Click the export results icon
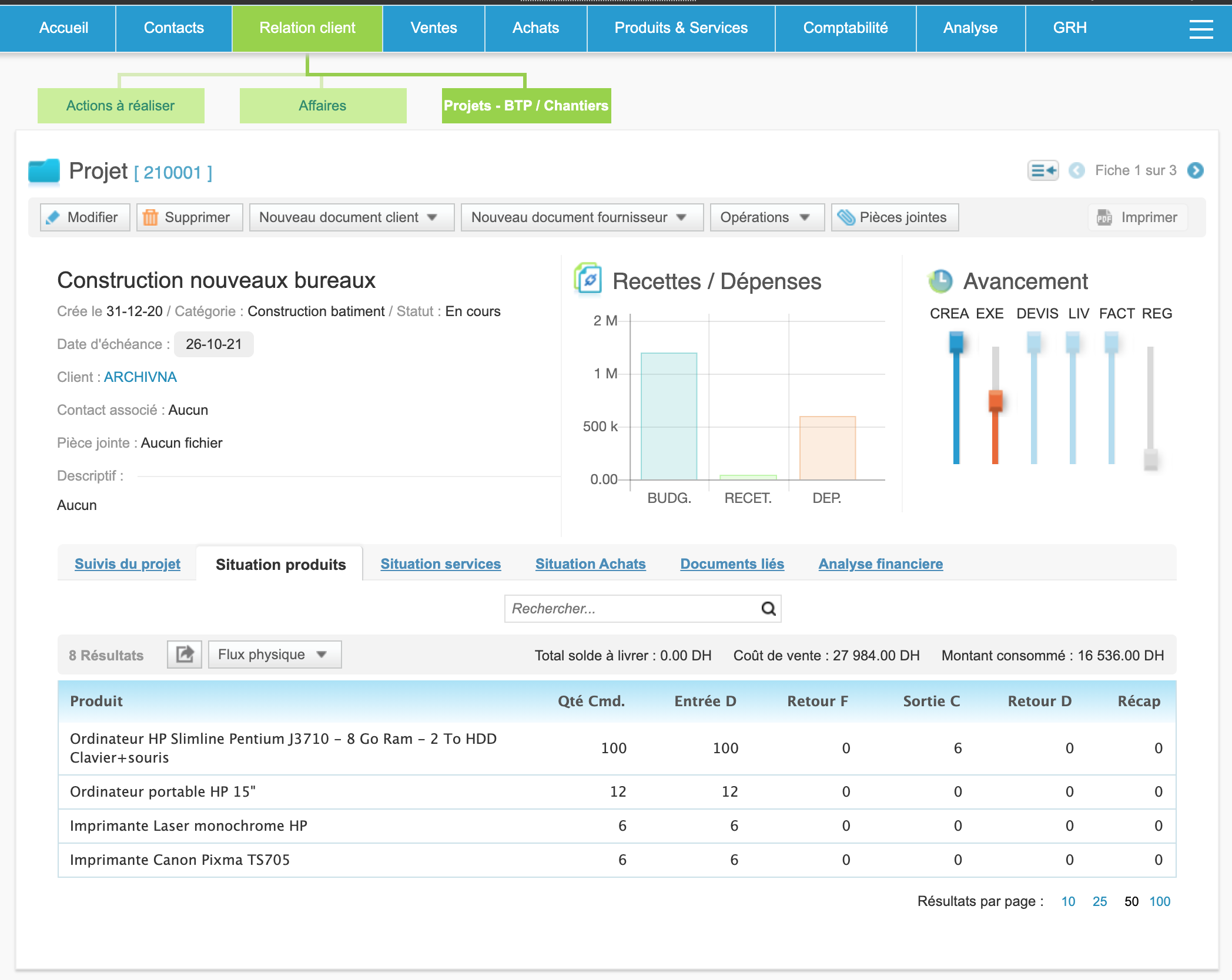The image size is (1232, 980). 185,655
